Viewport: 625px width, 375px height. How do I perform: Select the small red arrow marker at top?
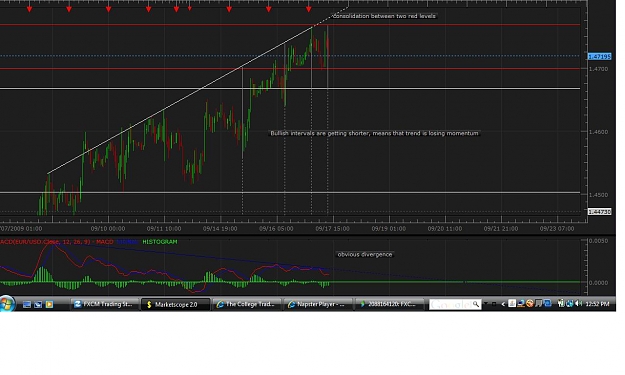(x=190, y=8)
